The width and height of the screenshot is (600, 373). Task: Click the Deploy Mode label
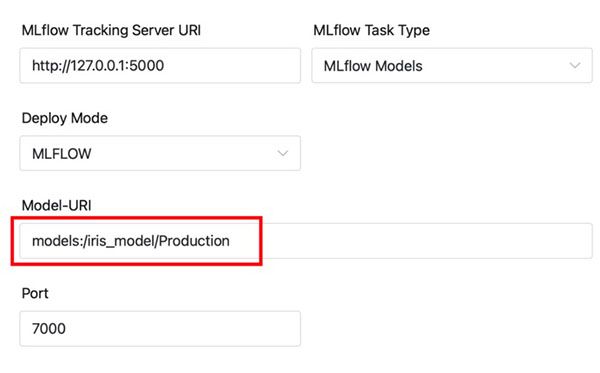(x=65, y=118)
